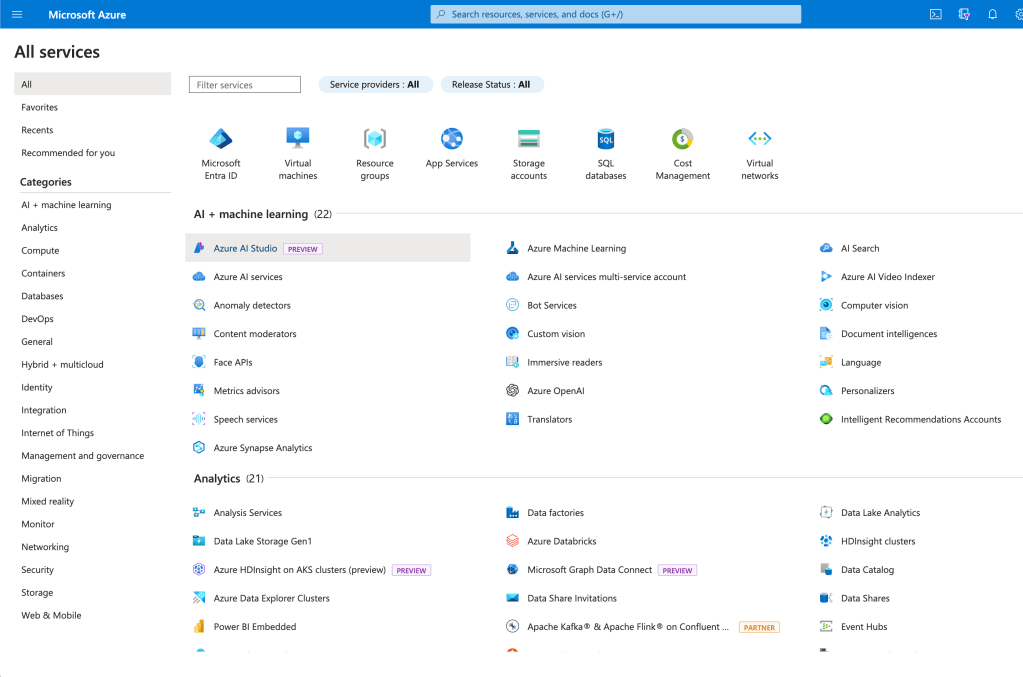Open Data Lake Storage Gen1 link
The width and height of the screenshot is (1023, 677).
(x=263, y=541)
